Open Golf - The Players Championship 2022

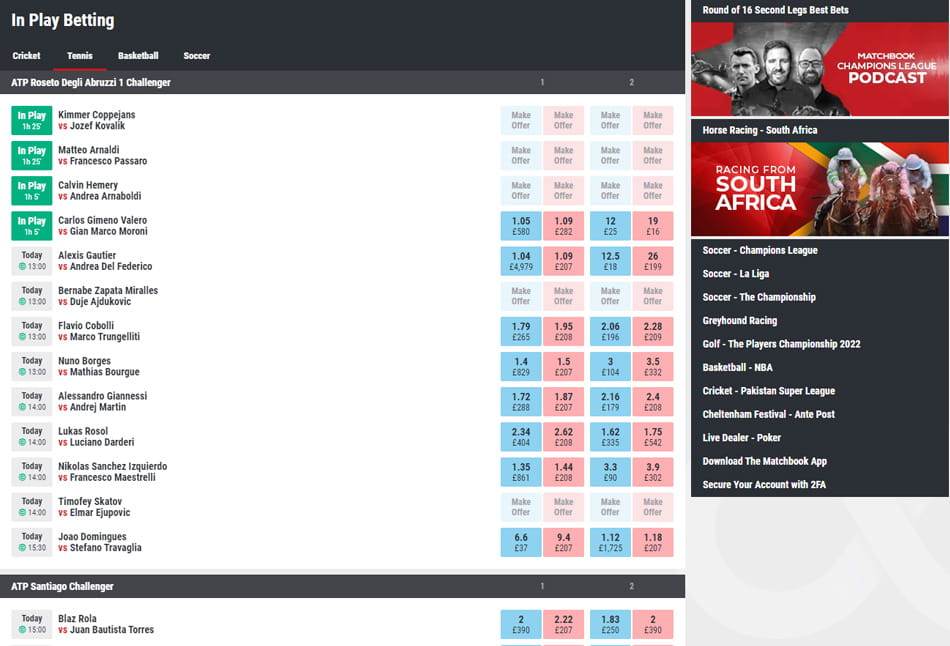click(x=782, y=344)
